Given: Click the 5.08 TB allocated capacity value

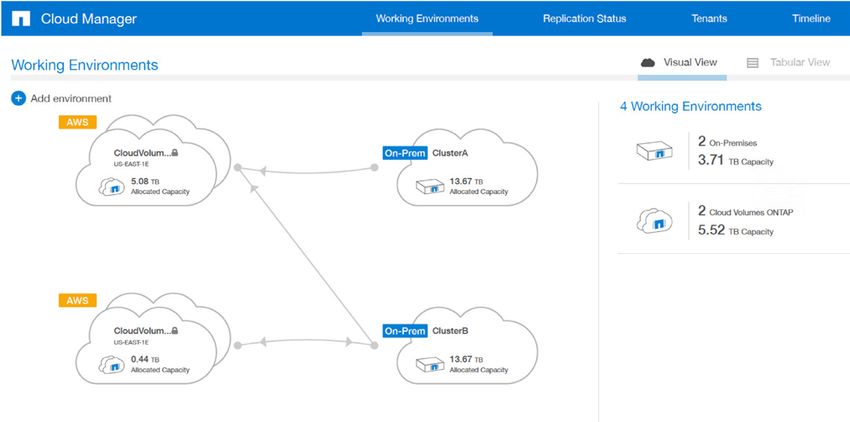Looking at the screenshot, I should (145, 181).
